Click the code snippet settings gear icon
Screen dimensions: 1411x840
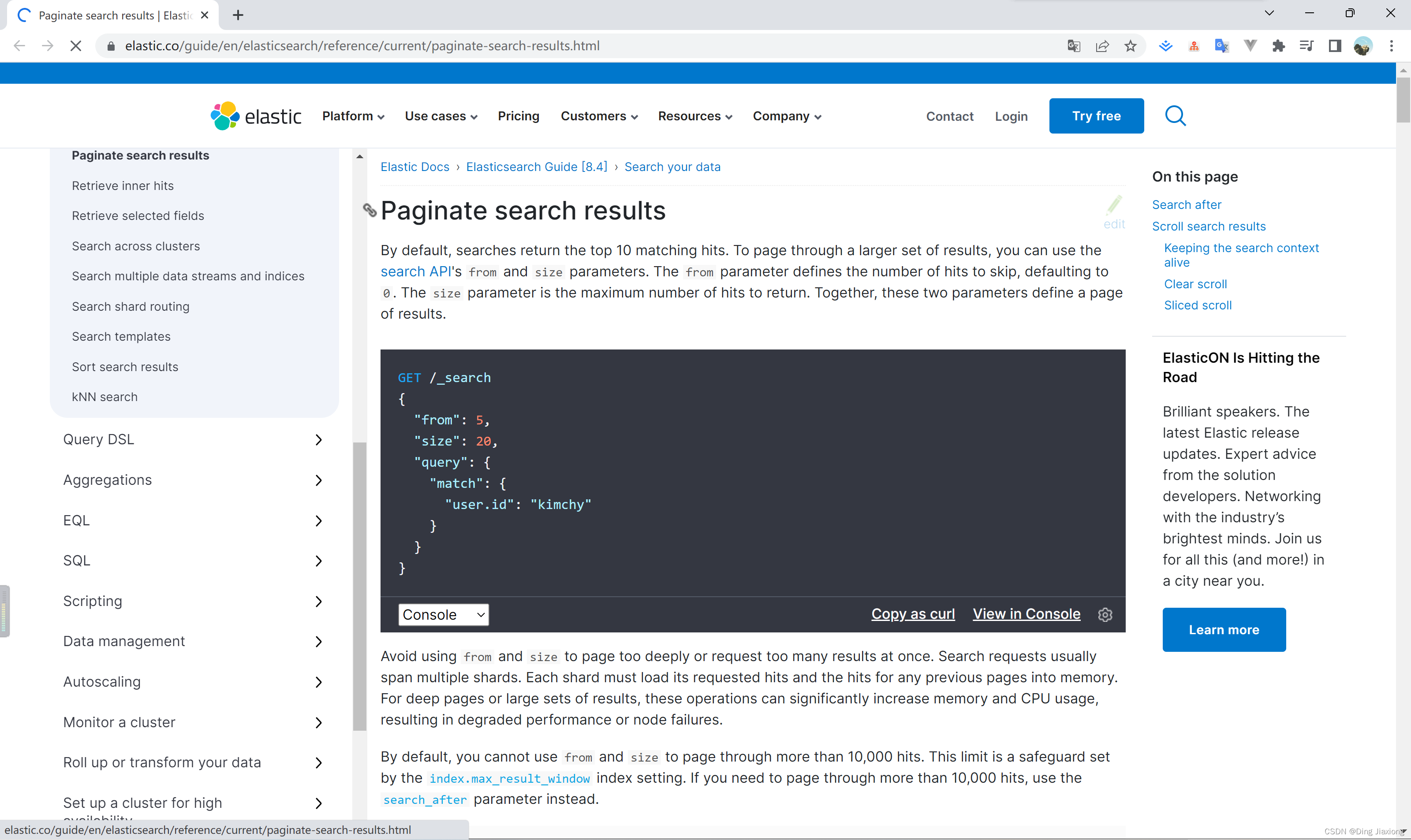pos(1105,614)
